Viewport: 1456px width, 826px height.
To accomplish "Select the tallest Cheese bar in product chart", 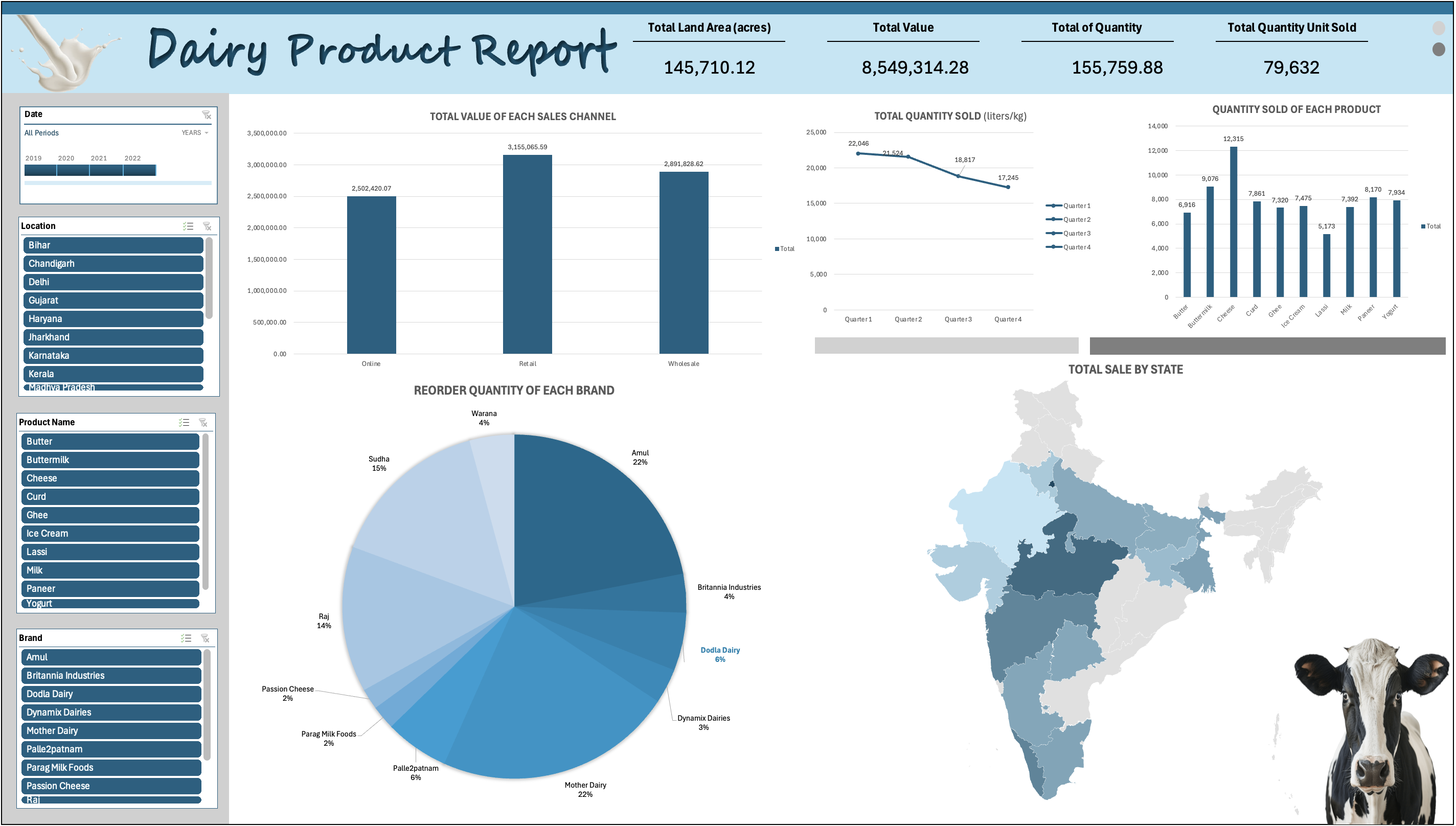I will (1234, 222).
